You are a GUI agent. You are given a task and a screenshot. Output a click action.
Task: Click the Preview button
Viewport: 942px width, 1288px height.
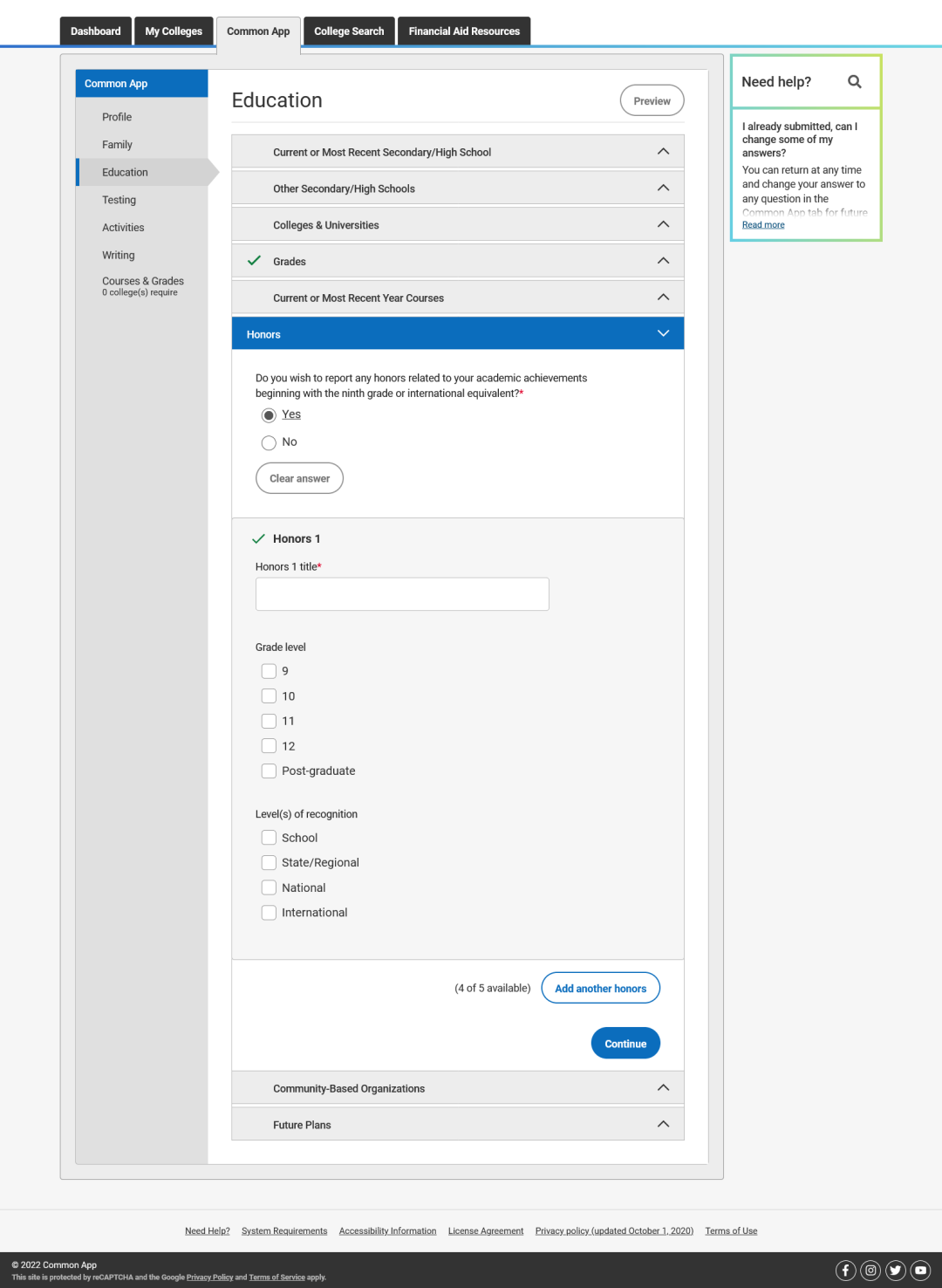[x=652, y=101]
